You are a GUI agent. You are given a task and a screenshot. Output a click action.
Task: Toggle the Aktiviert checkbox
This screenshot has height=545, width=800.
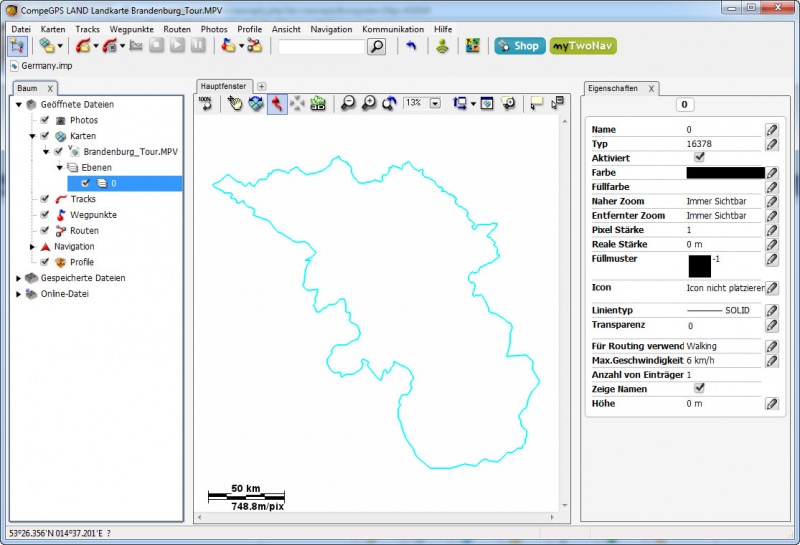click(x=700, y=158)
